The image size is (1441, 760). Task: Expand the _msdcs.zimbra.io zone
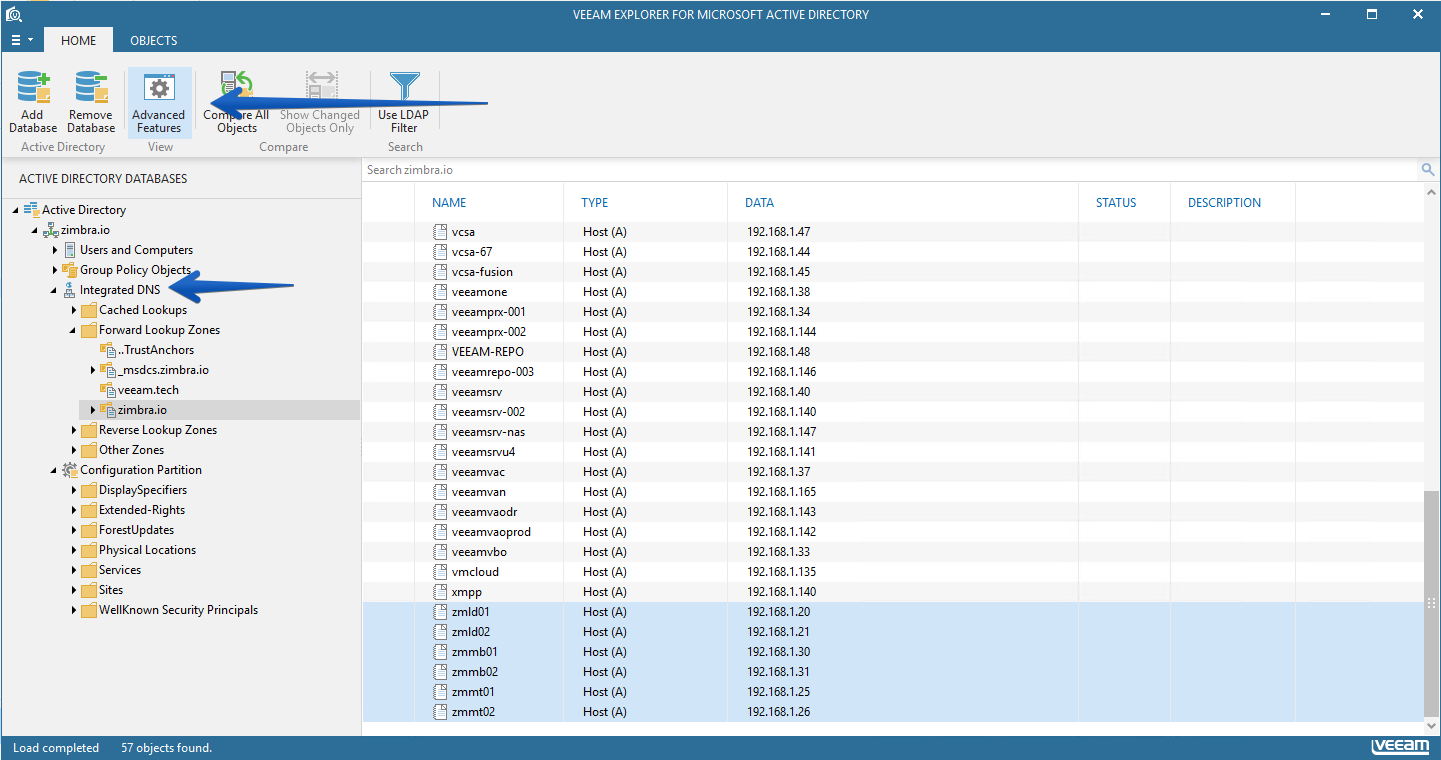pos(93,370)
